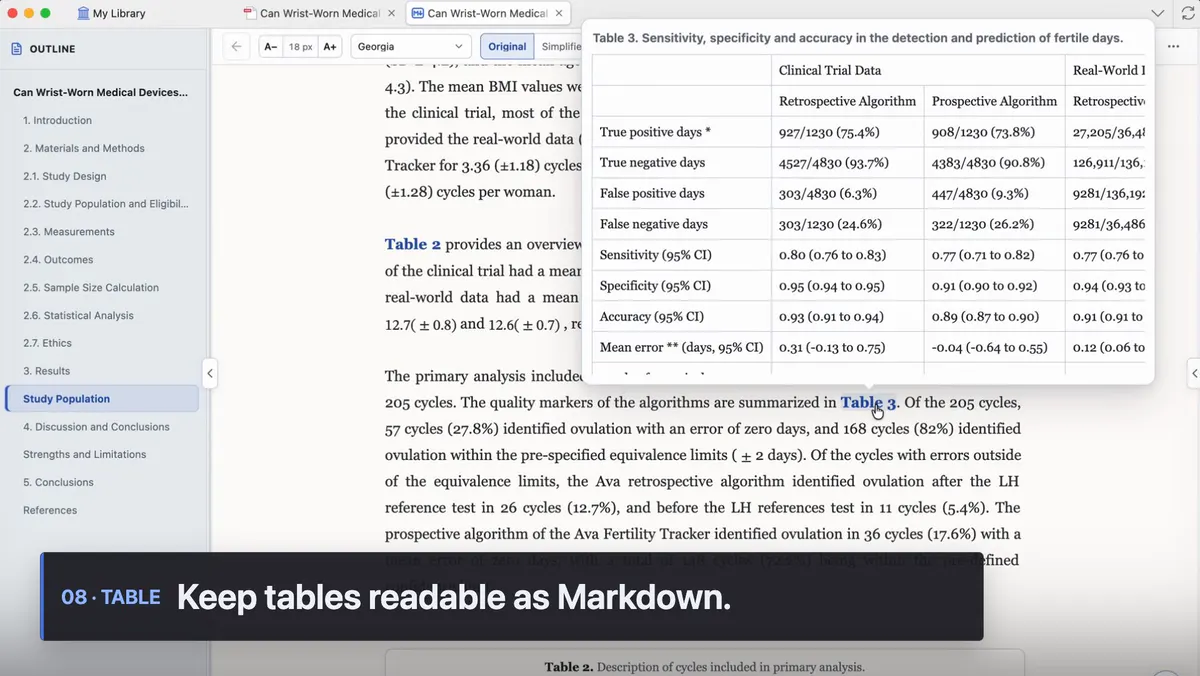
Task: Decrease font size with A− button
Action: click(270, 46)
